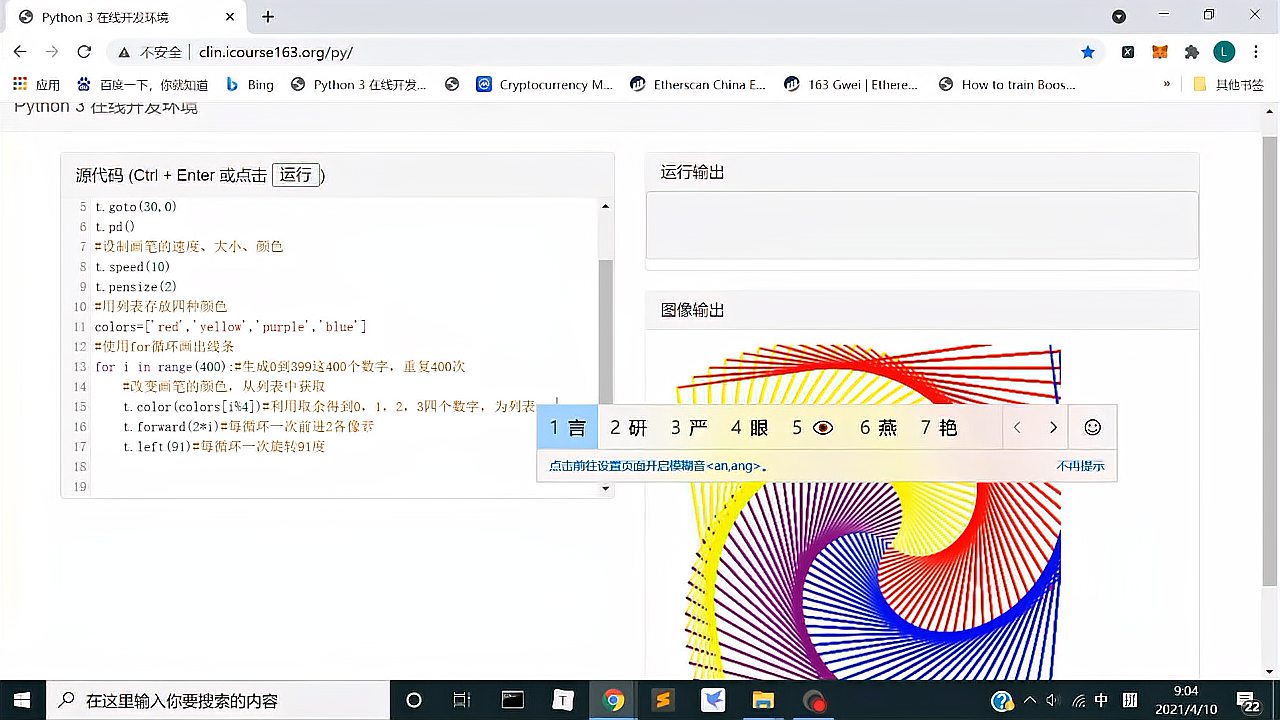
Task: Open the extensions puzzle-piece menu
Action: pos(1191,52)
